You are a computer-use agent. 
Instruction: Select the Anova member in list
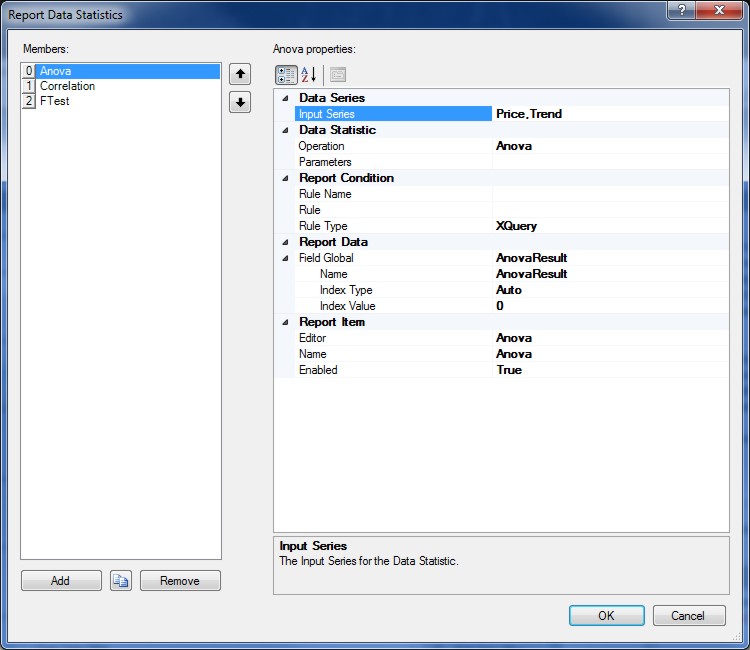coord(55,71)
